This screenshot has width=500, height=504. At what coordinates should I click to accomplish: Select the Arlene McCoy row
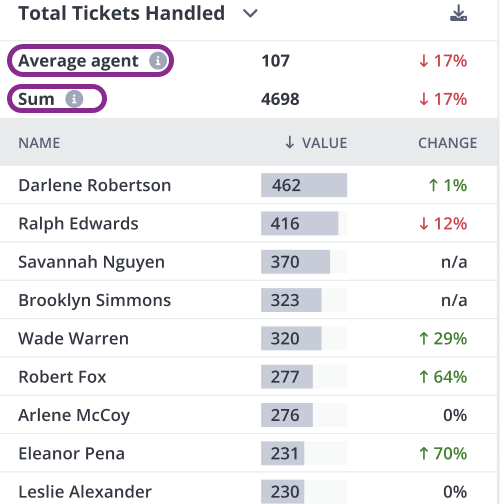click(x=248, y=415)
